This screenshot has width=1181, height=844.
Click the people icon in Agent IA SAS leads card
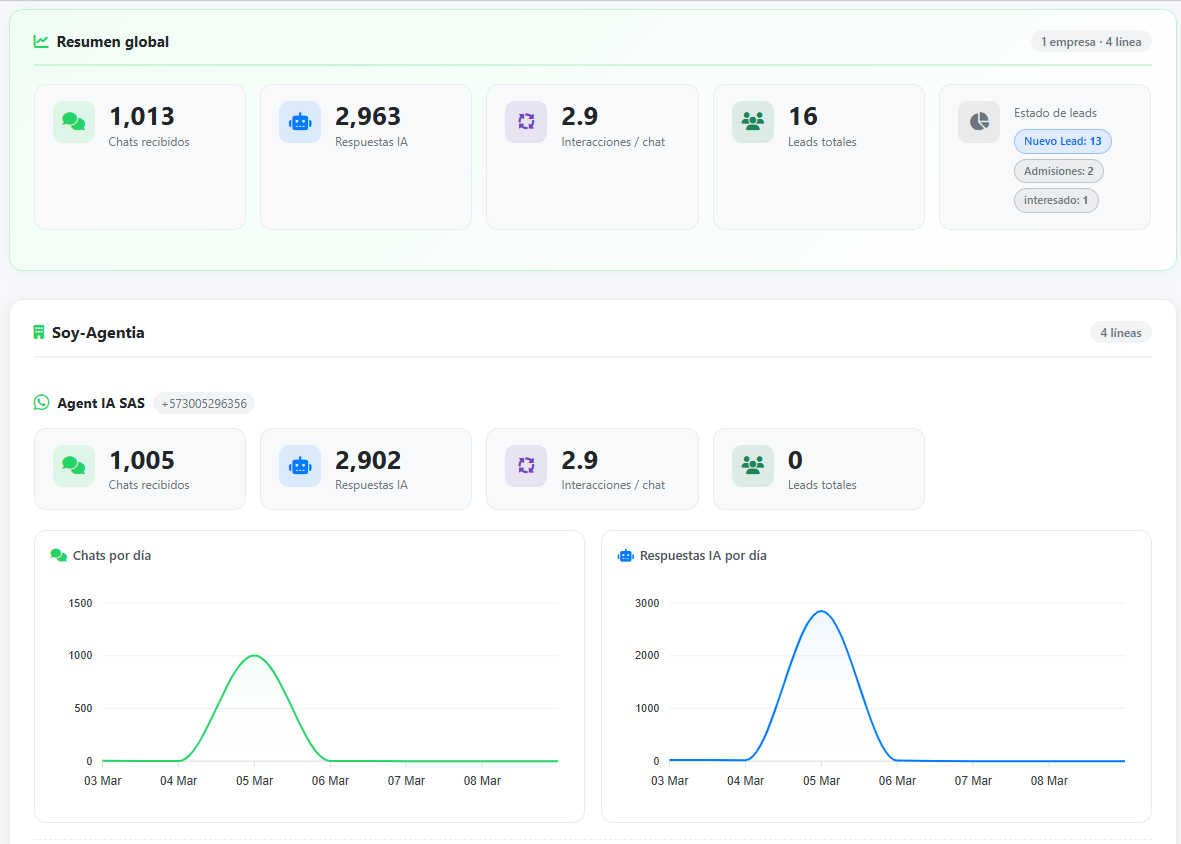click(x=752, y=465)
